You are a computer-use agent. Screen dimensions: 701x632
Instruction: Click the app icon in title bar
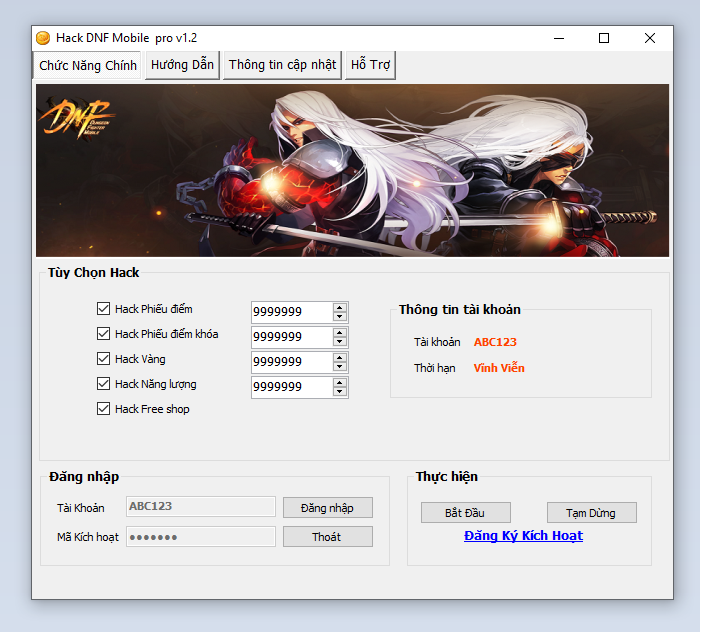(x=43, y=38)
